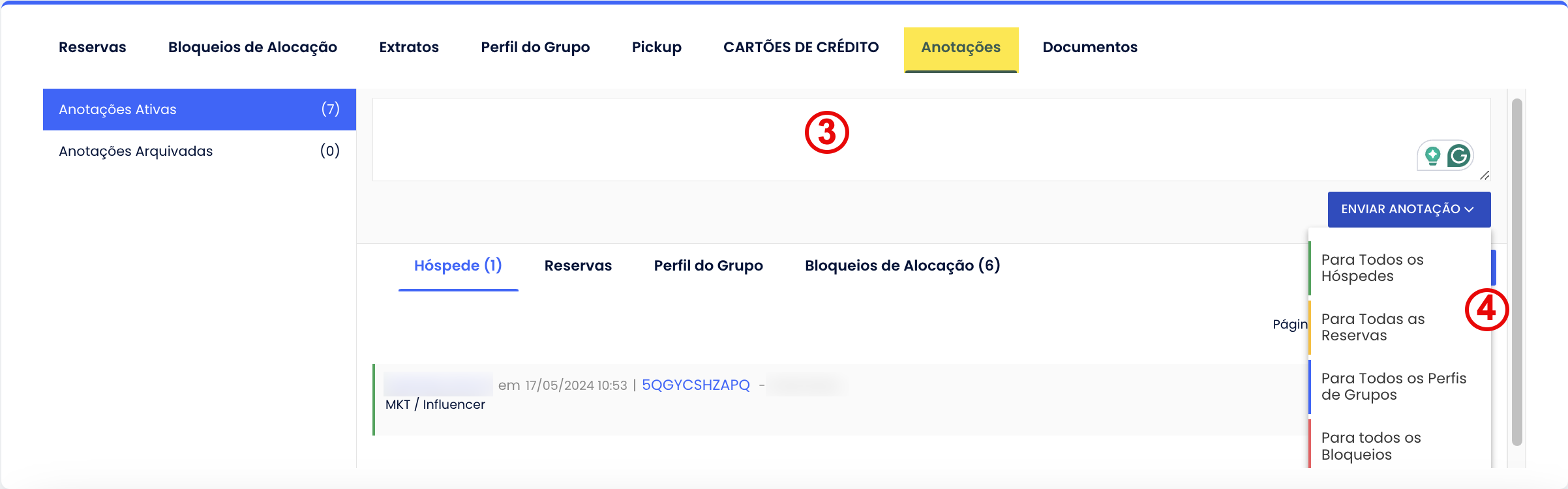
Task: Switch to Bloqueios de Alocação (6) sub-tab
Action: click(x=902, y=266)
